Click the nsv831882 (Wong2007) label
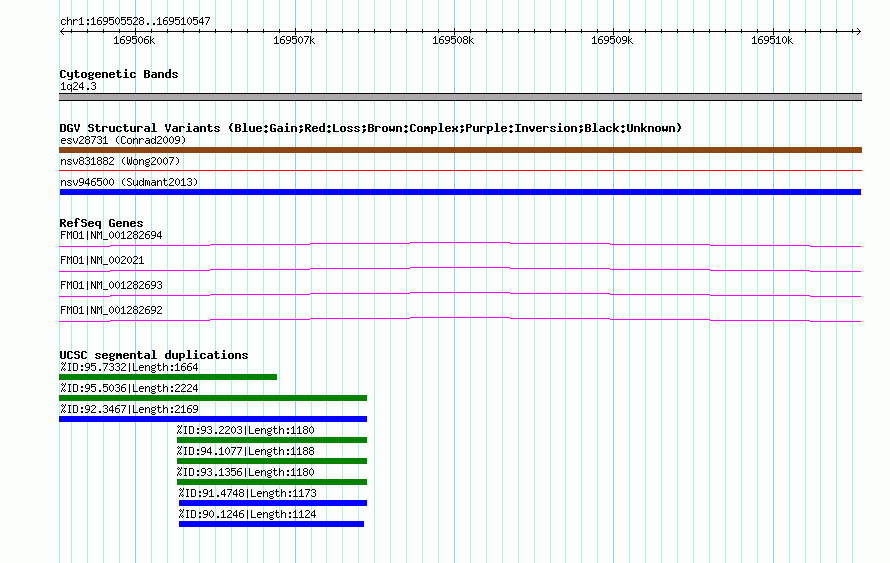Screen dimensions: 890x563 click(120, 161)
